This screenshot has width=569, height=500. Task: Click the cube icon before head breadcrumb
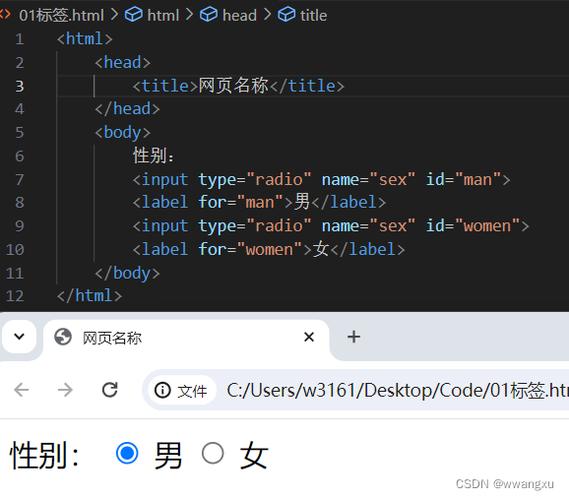(209, 15)
